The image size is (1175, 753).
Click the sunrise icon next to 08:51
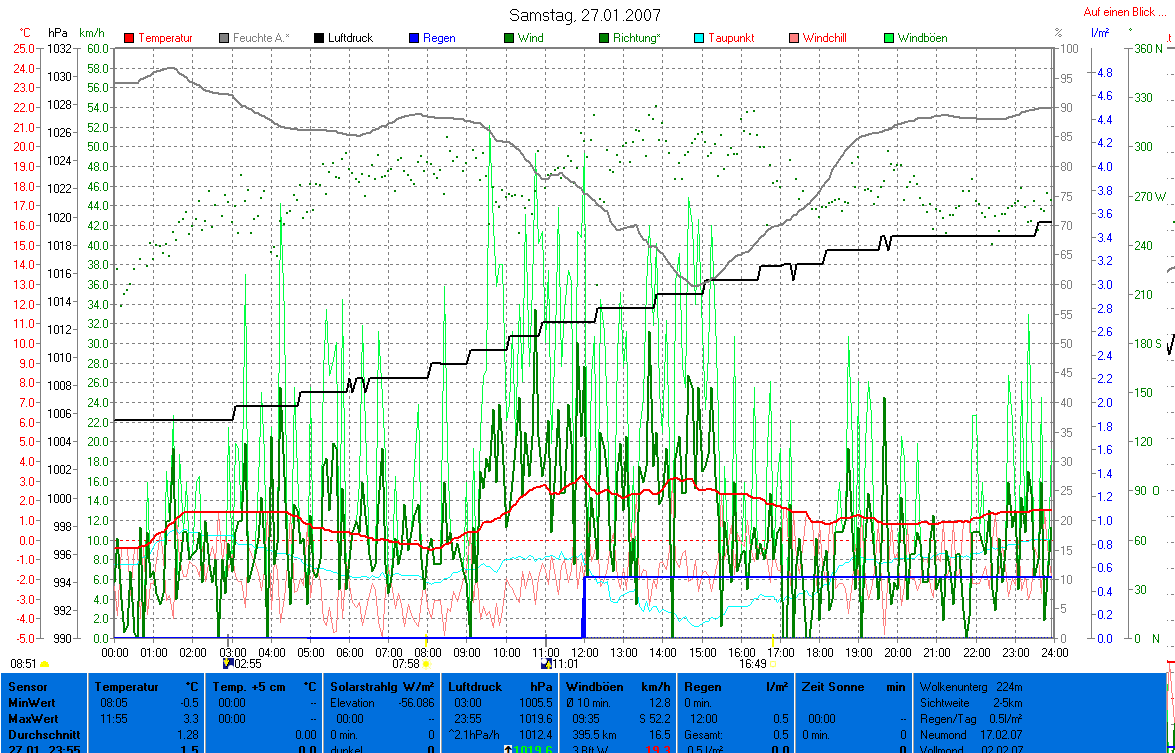44,663
